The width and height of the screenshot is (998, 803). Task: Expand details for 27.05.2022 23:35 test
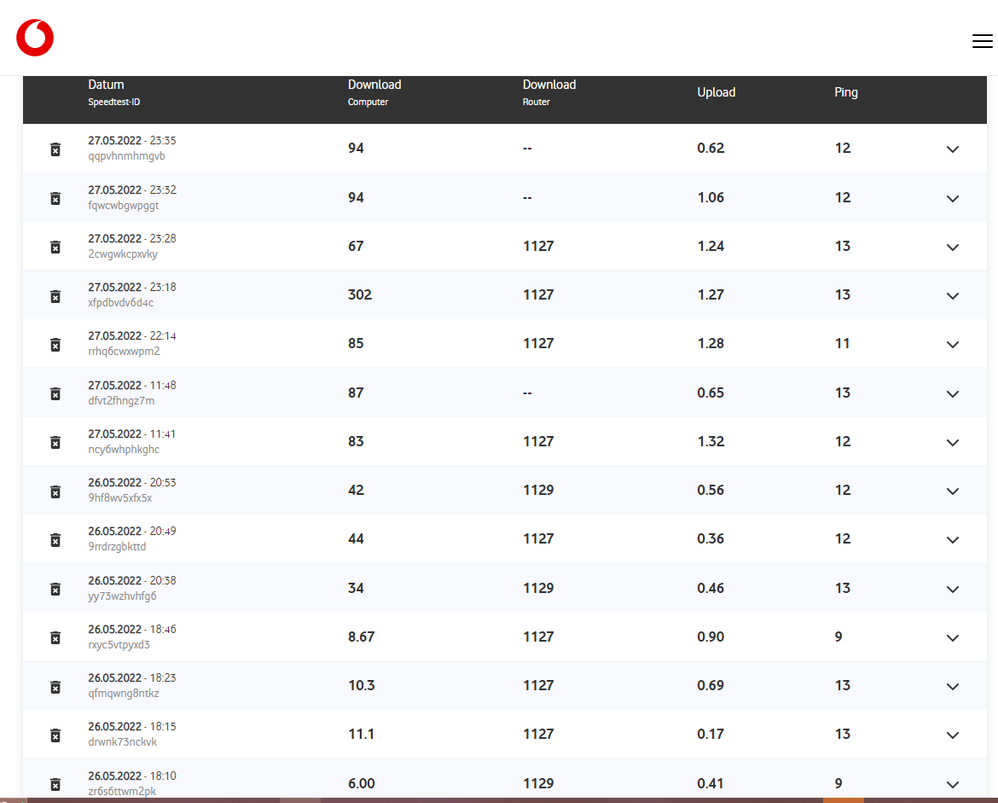coord(952,149)
